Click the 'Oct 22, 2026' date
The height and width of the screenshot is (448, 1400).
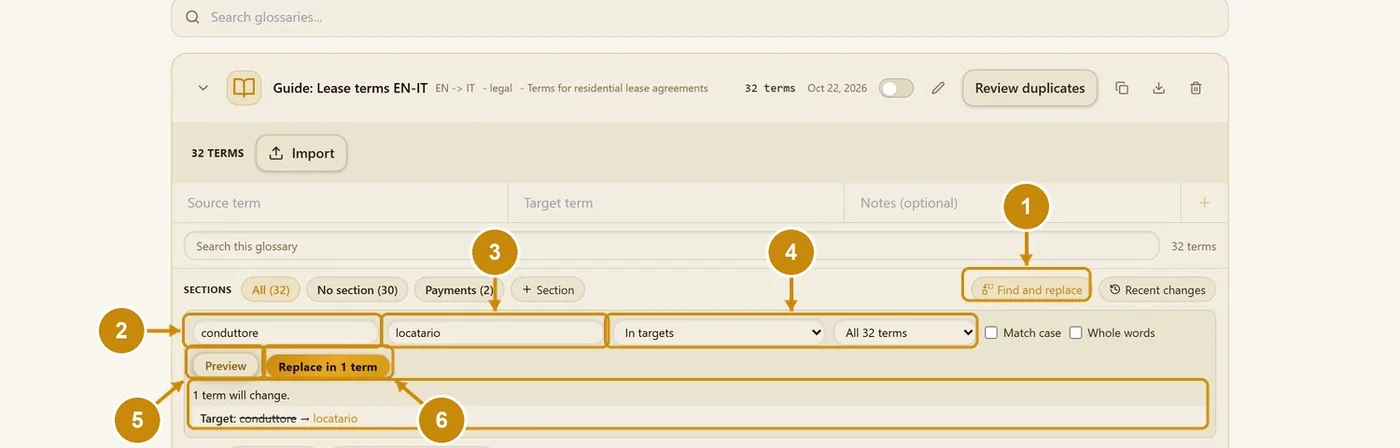coord(837,88)
